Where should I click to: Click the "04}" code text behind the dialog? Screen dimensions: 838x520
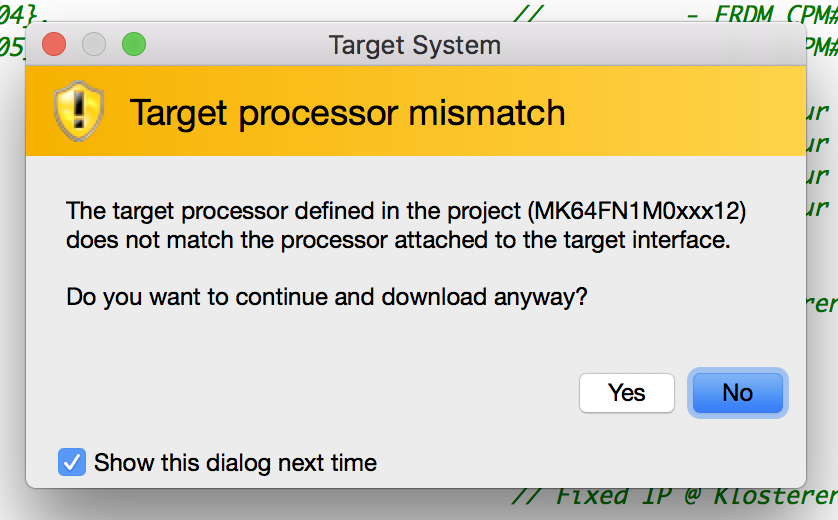pos(22,14)
